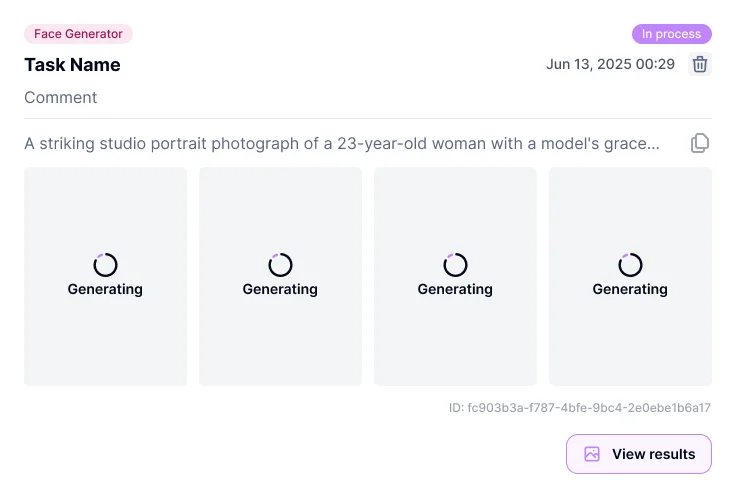
Task: Click the third image's loading spinner
Action: pos(455,264)
